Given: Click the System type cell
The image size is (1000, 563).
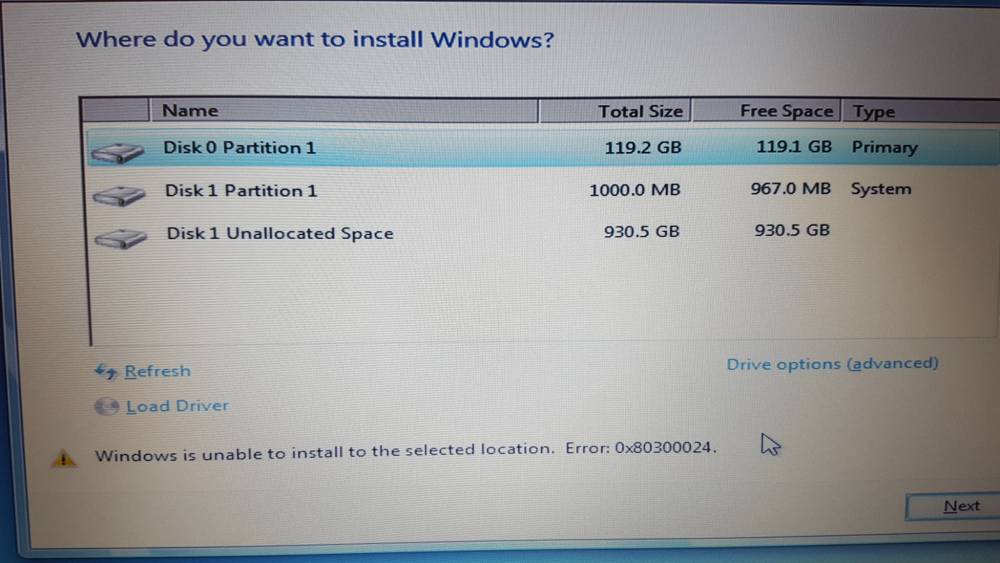Looking at the screenshot, I should 881,189.
